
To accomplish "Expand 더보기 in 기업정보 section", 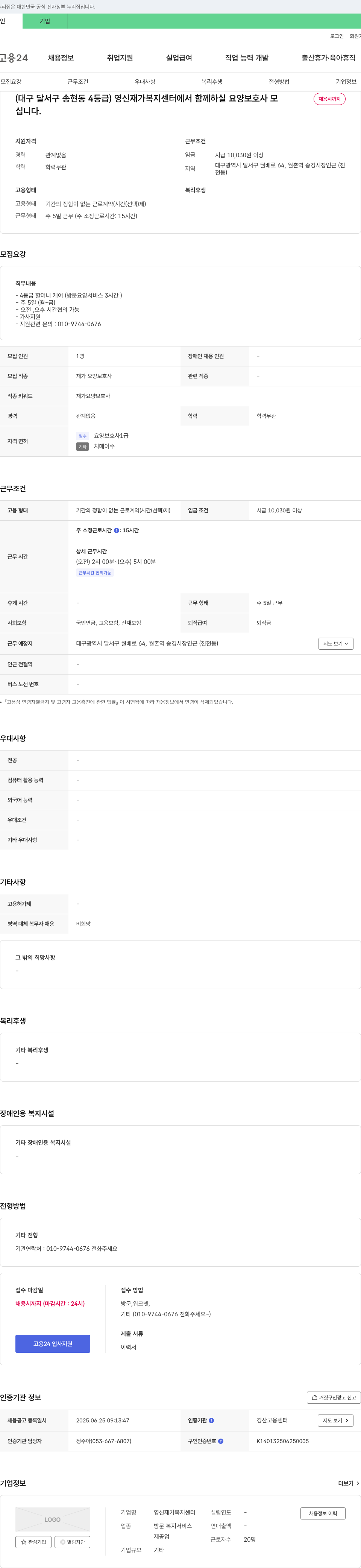I will pos(349,1483).
